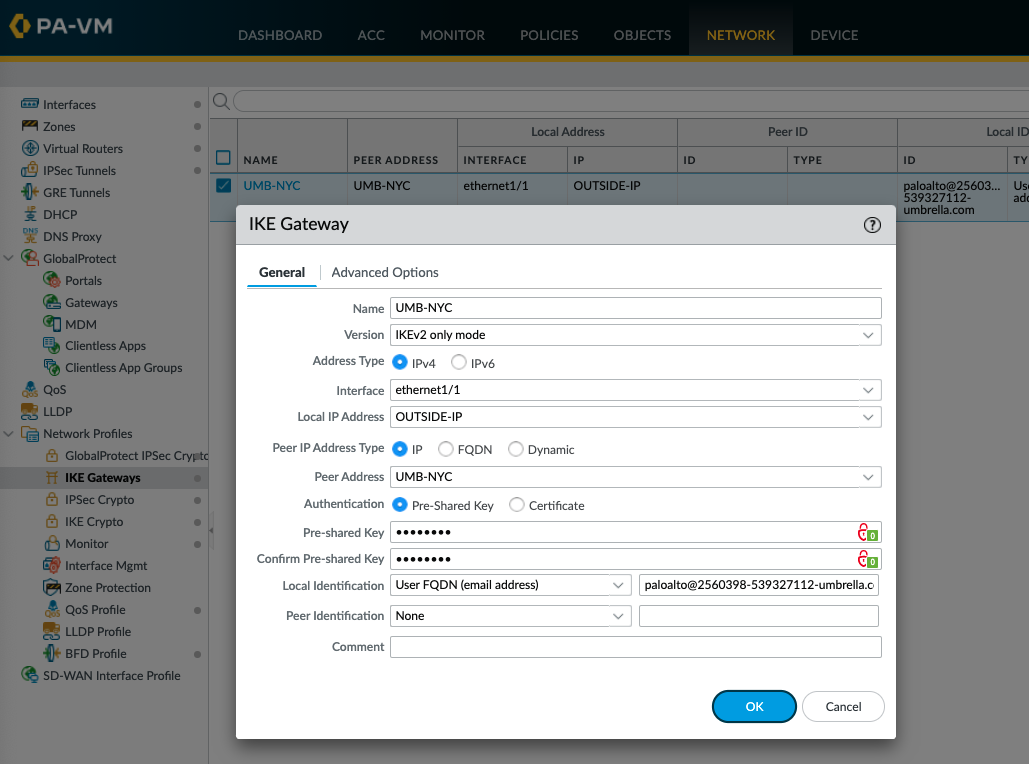Open the Peer Address dropdown
Viewport: 1029px width, 764px height.
point(868,477)
